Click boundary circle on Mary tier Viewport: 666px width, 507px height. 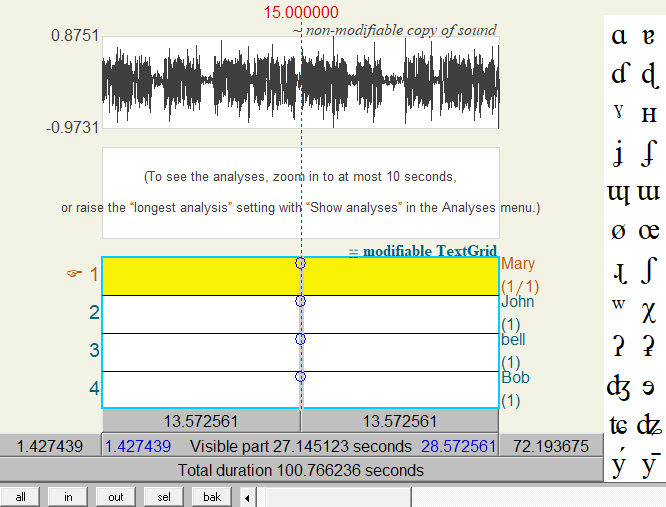click(x=300, y=263)
